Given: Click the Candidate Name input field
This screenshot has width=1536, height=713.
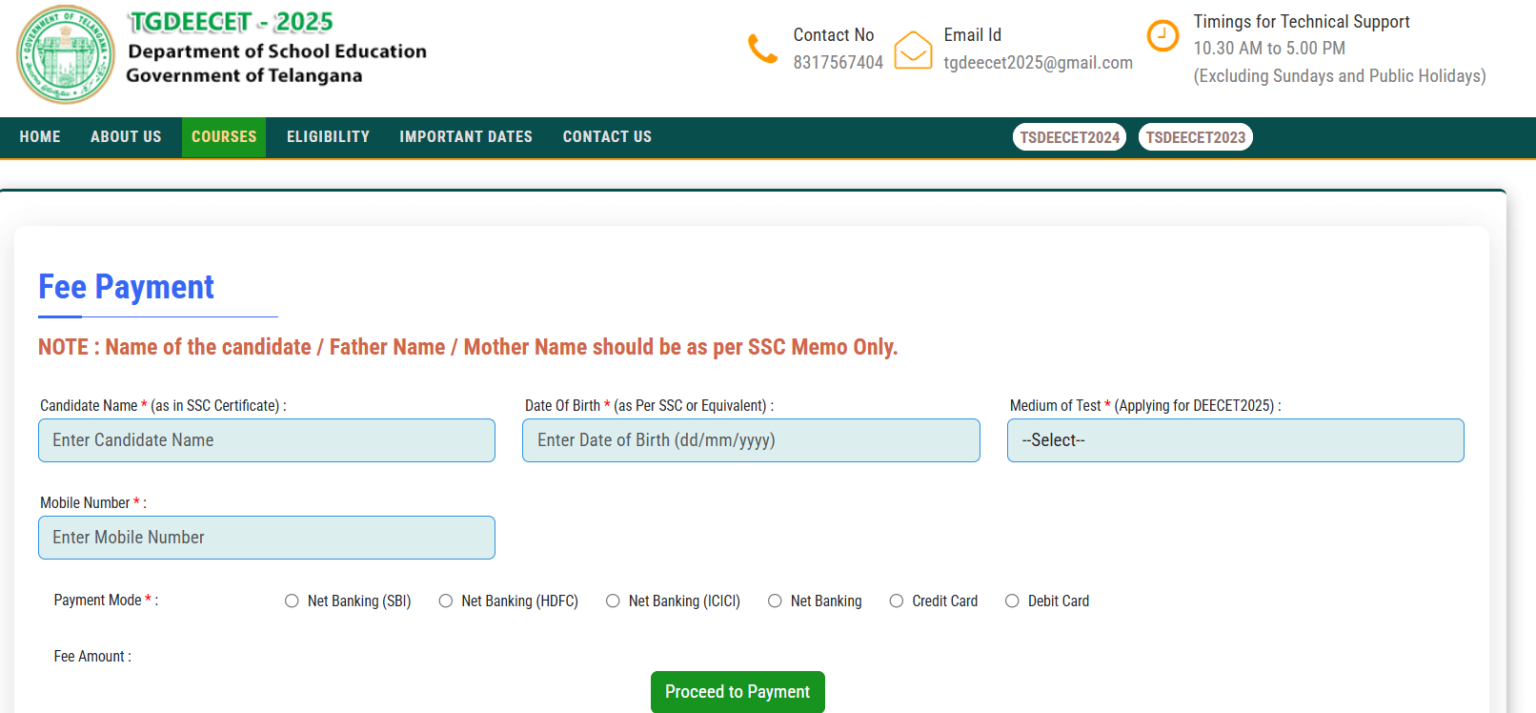Looking at the screenshot, I should click(266, 440).
